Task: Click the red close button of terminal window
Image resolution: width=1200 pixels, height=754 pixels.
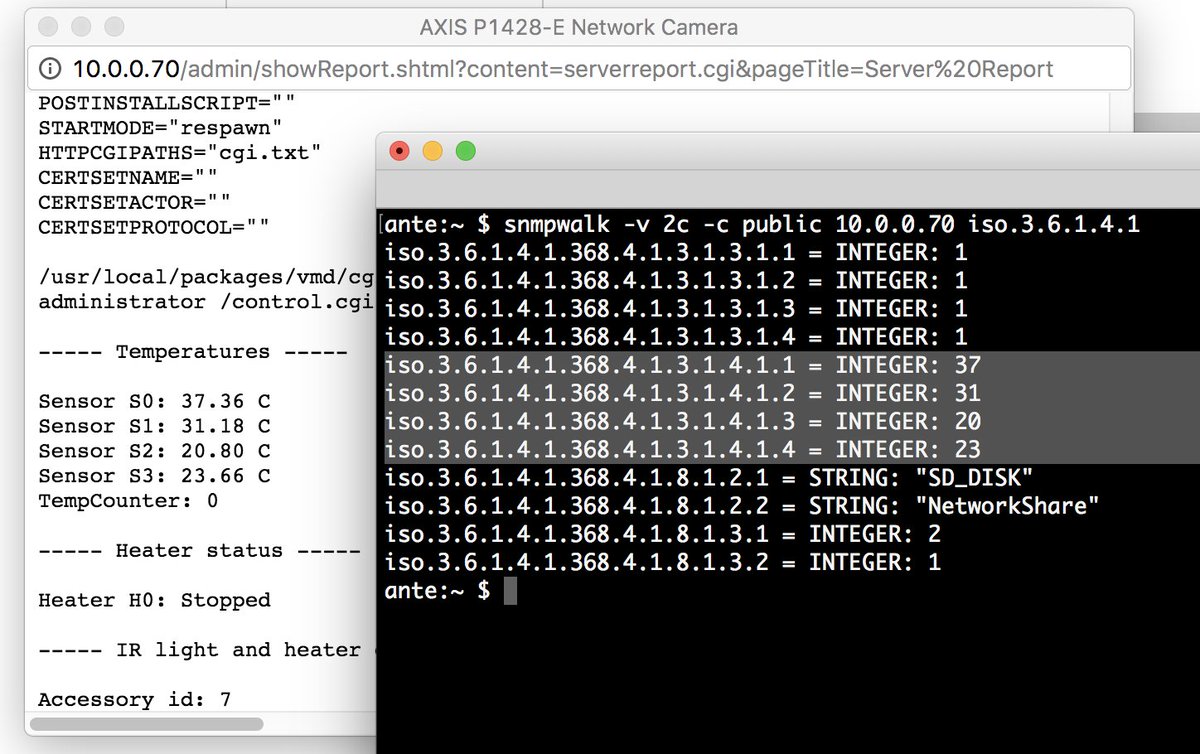Action: (x=401, y=152)
